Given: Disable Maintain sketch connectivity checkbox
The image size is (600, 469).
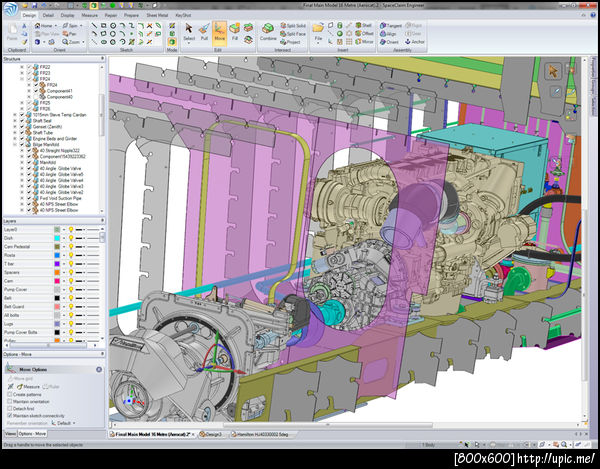Looking at the screenshot, I should point(10,415).
